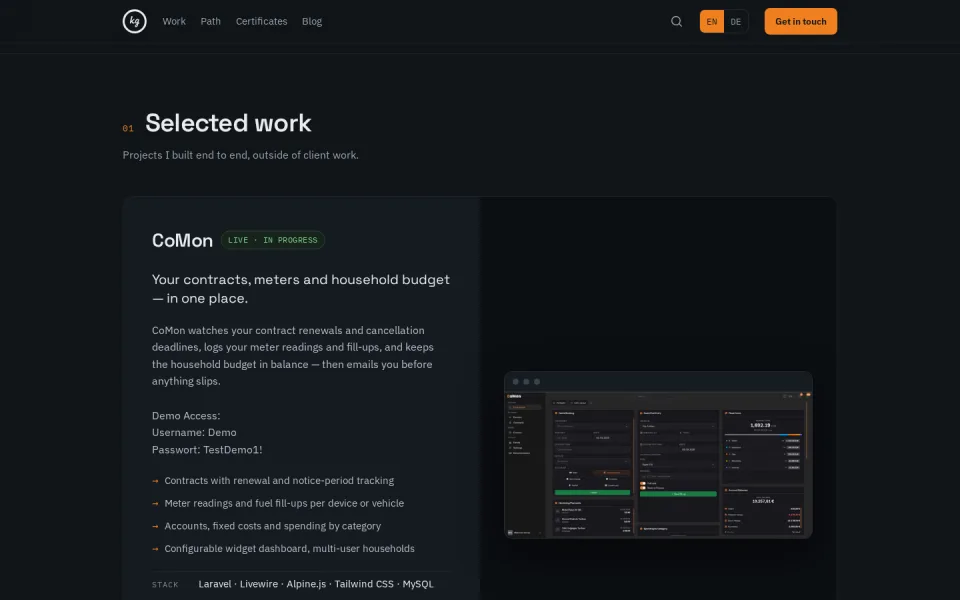Click the 'Your contracts, meters and household budget' tagline

tap(301, 289)
